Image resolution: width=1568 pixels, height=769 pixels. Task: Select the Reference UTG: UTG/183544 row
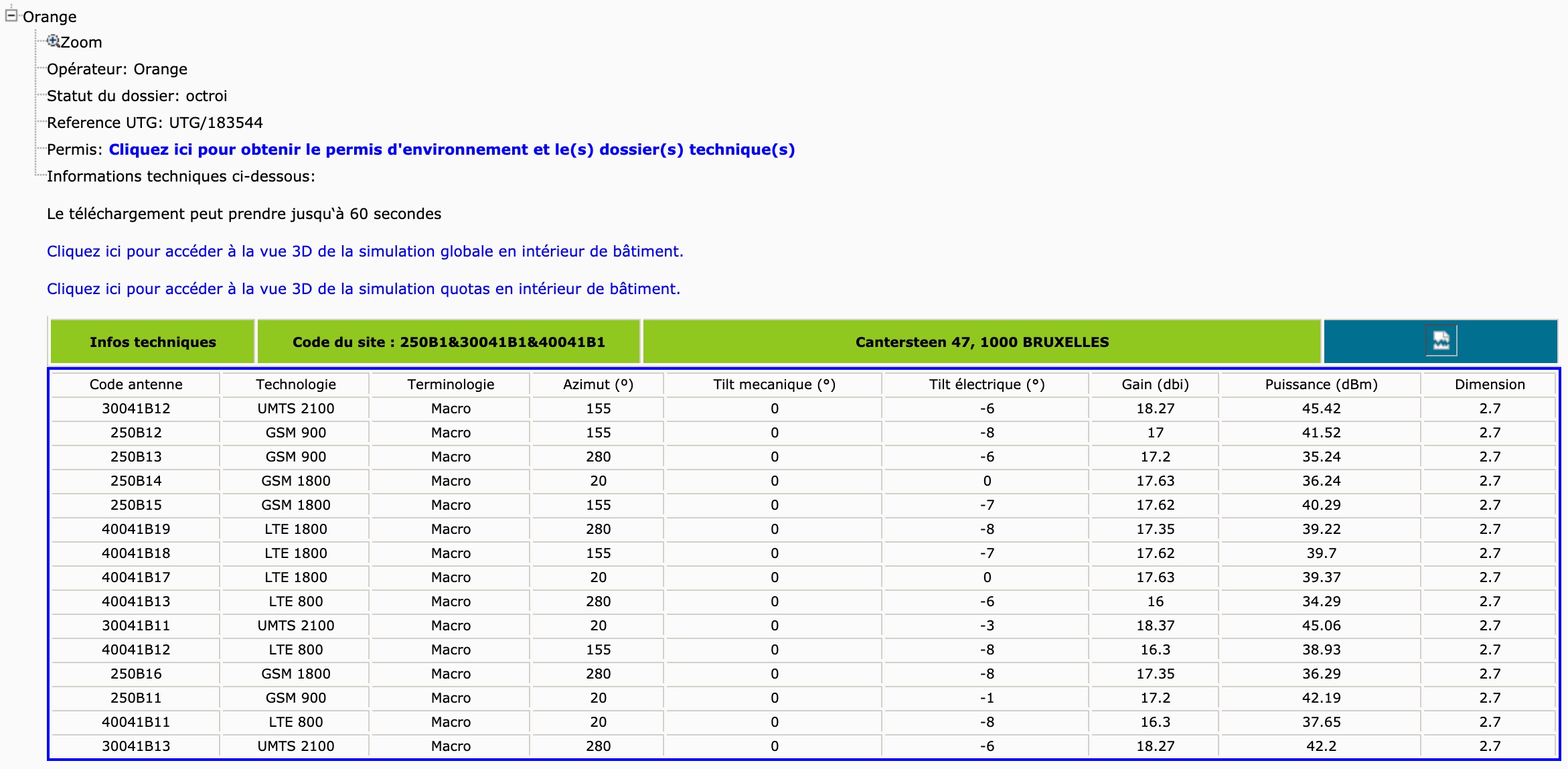tap(155, 123)
